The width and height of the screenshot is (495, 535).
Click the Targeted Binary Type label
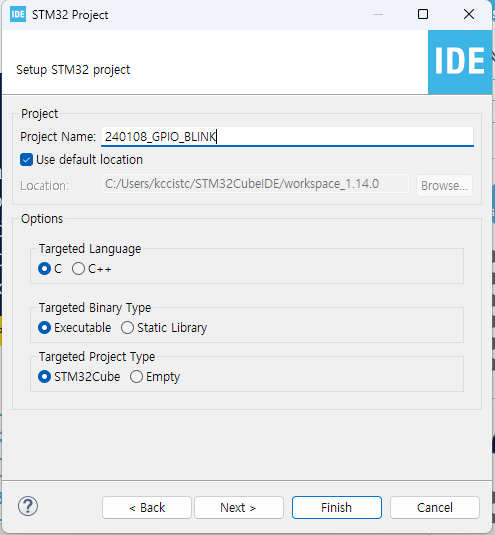coord(95,308)
